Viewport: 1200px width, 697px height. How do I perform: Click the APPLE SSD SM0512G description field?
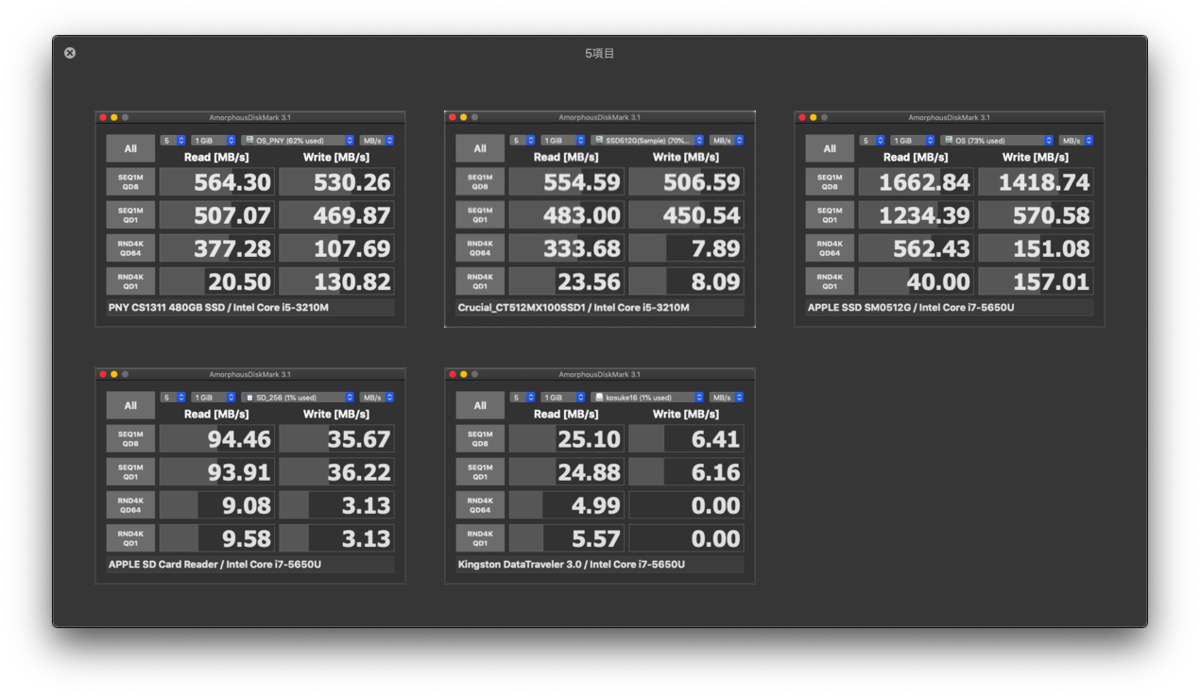tap(949, 308)
